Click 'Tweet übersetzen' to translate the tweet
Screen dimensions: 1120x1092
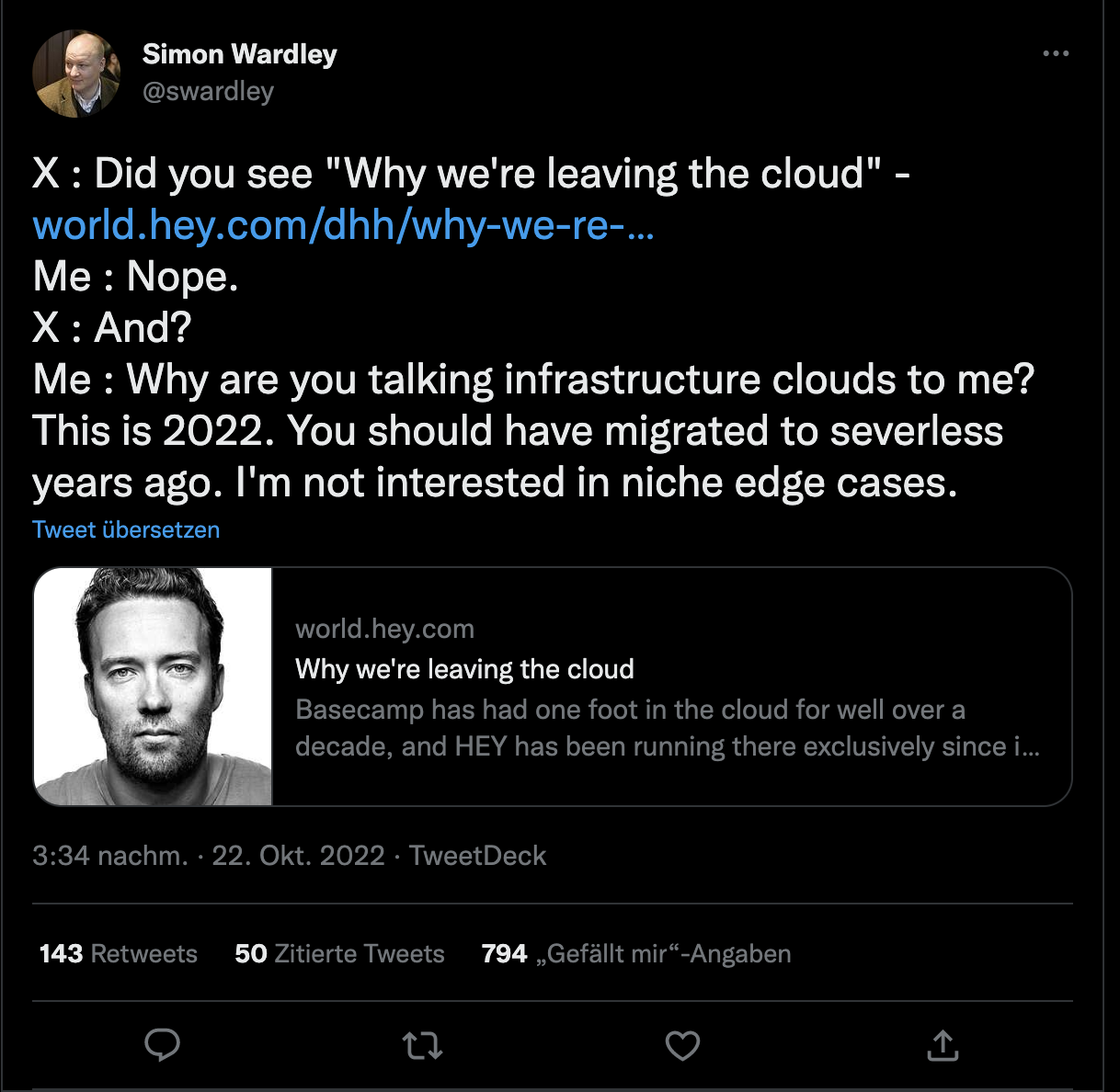[x=126, y=529]
